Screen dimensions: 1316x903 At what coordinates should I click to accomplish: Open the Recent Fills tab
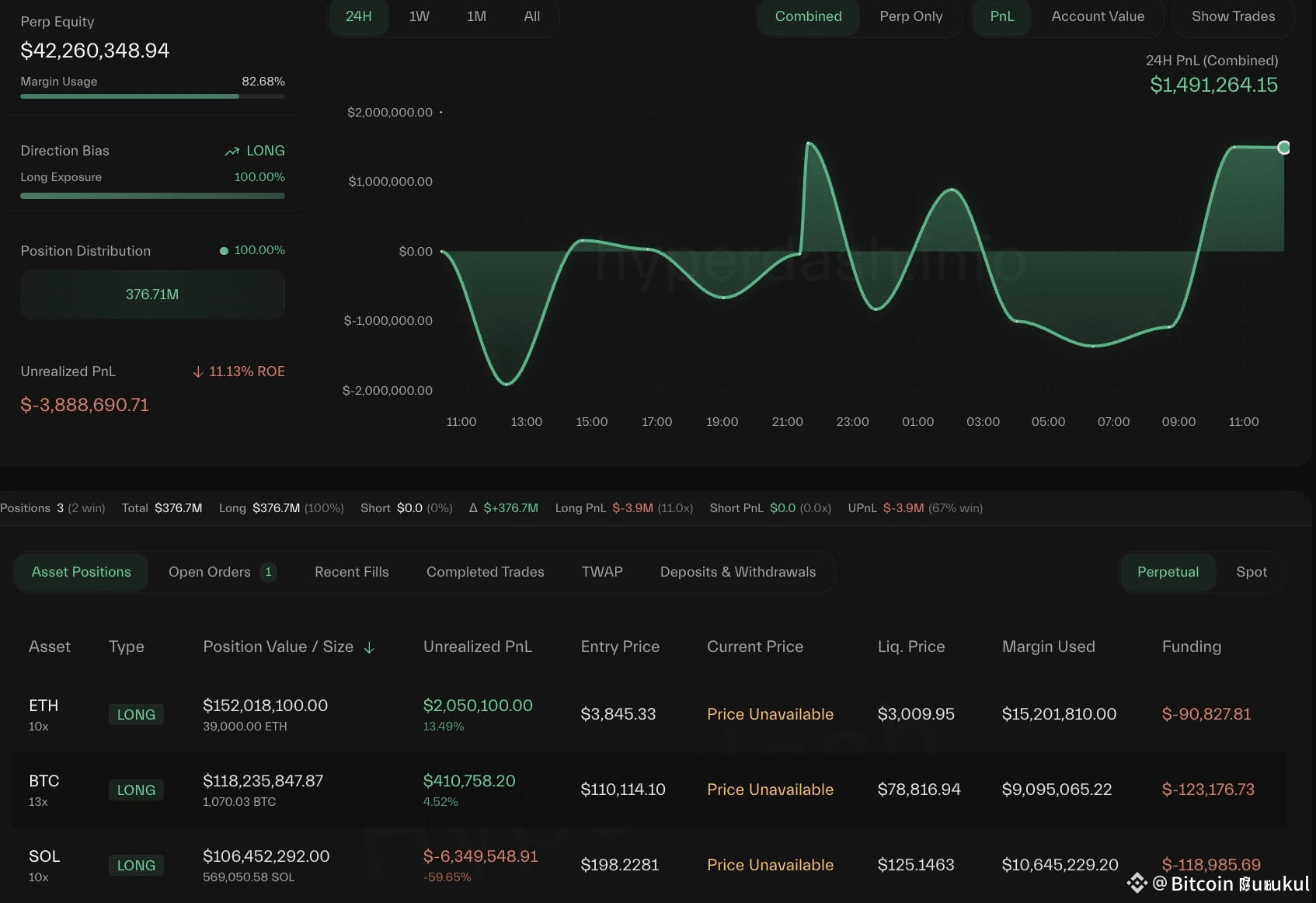351,572
